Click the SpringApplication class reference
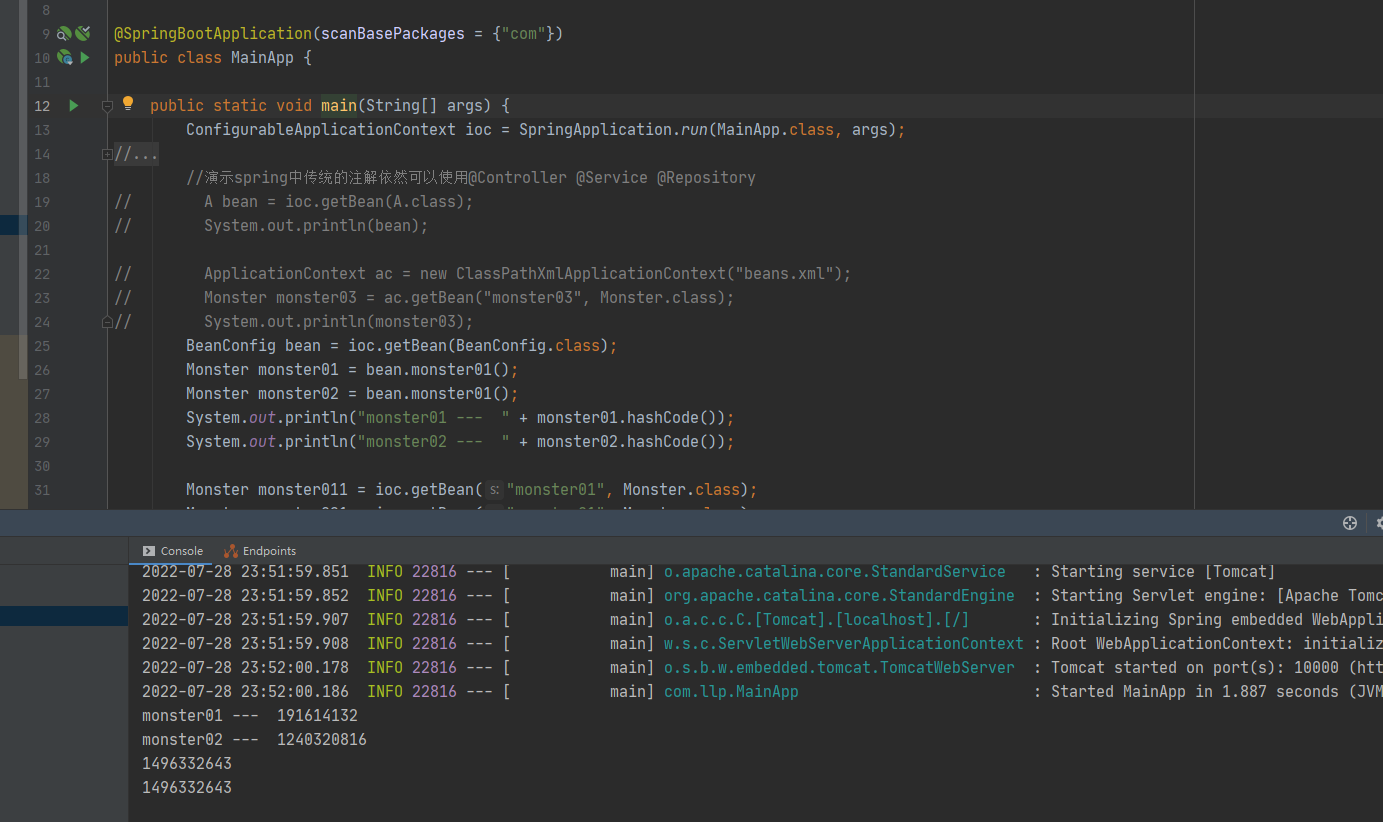The height and width of the screenshot is (822, 1383). [x=596, y=130]
